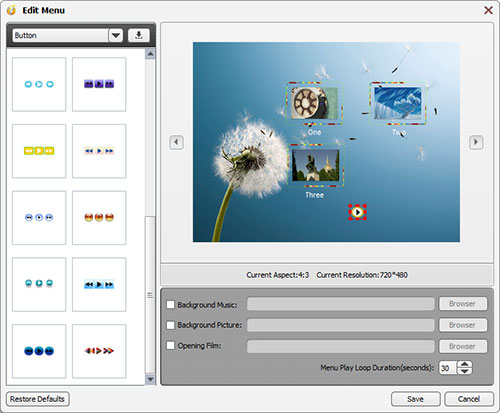The width and height of the screenshot is (500, 413).
Task: Click the play button in menu preview
Action: tap(357, 212)
